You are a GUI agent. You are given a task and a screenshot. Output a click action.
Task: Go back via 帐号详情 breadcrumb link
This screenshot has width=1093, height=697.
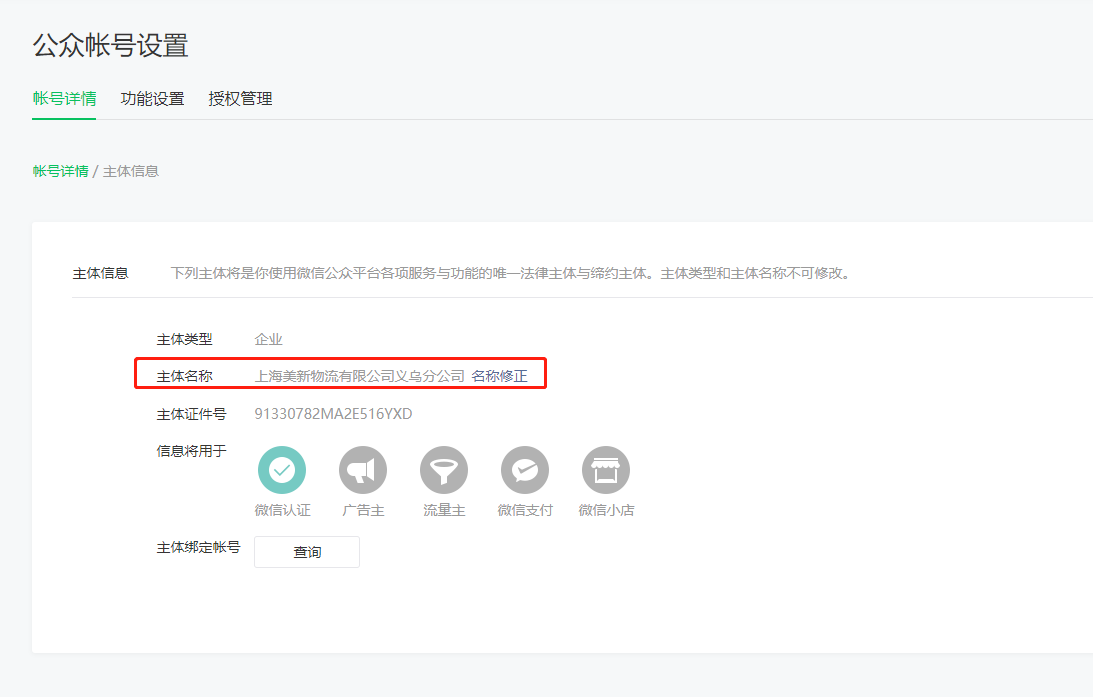[x=61, y=171]
